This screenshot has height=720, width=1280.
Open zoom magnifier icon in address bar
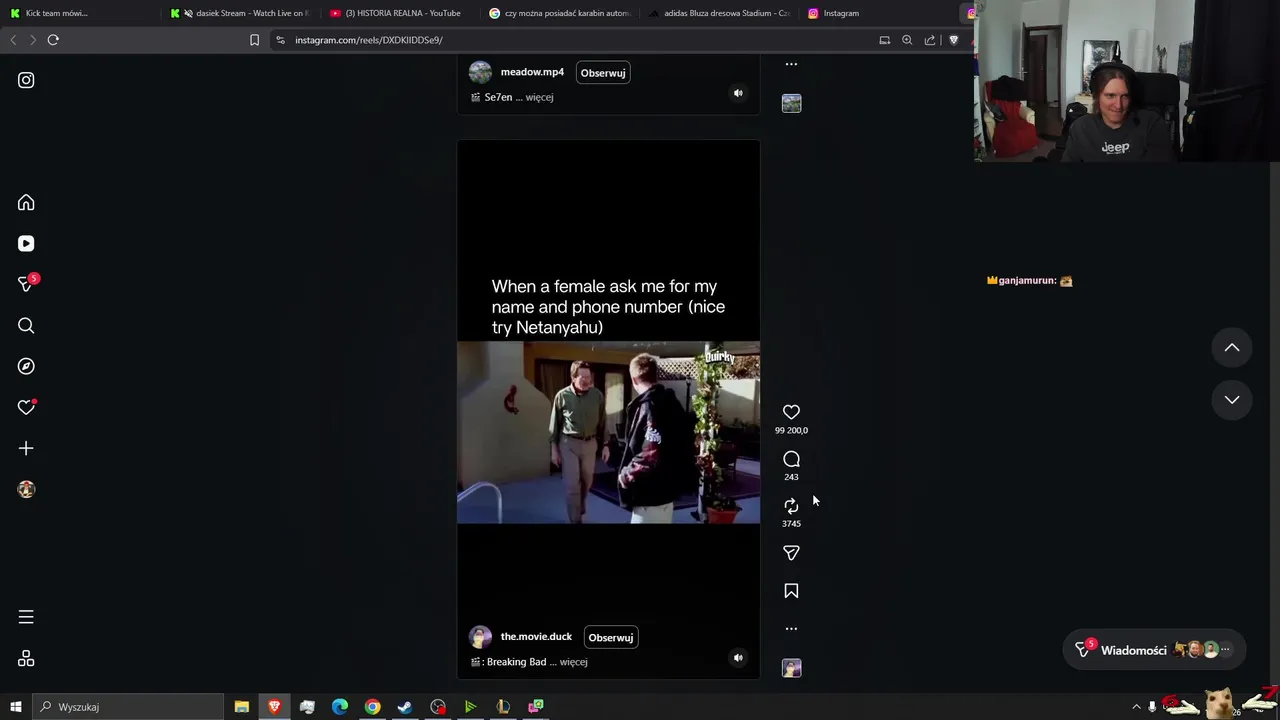pyautogui.click(x=907, y=40)
